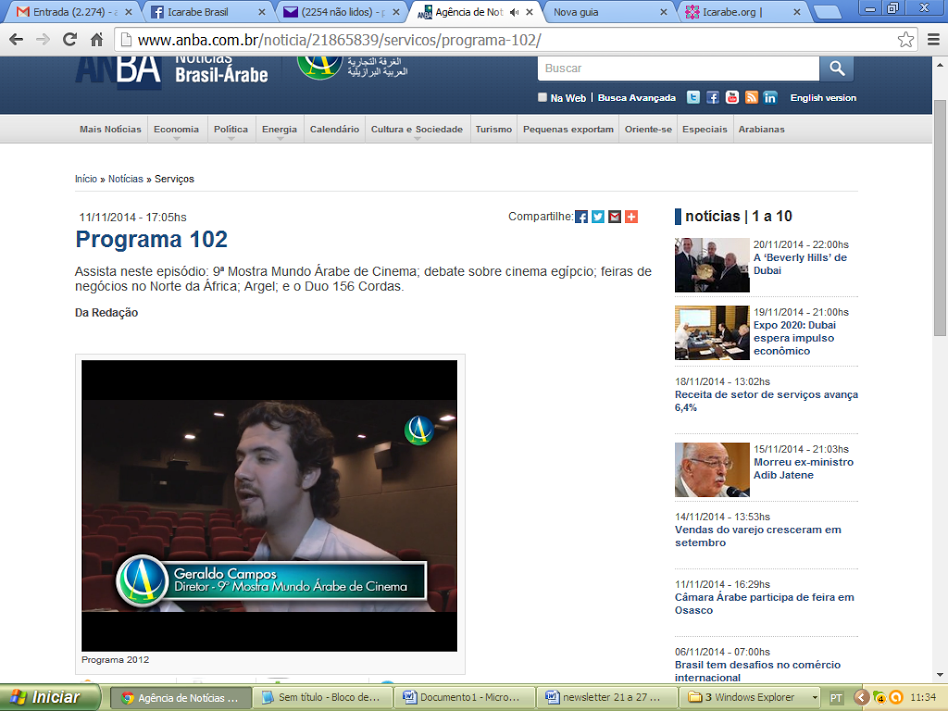The width and height of the screenshot is (948, 711).
Task: Open ANBA Twitter page in header
Action: point(693,97)
